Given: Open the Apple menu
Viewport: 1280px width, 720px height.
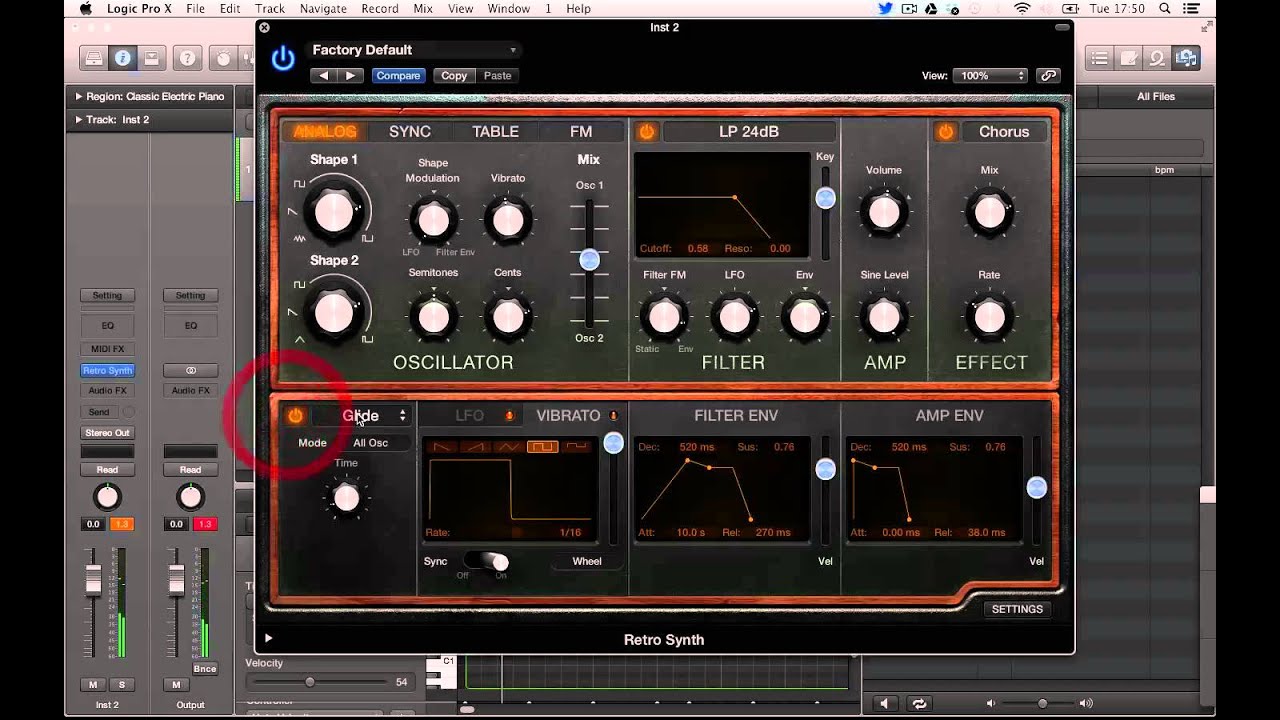Looking at the screenshot, I should click(86, 9).
